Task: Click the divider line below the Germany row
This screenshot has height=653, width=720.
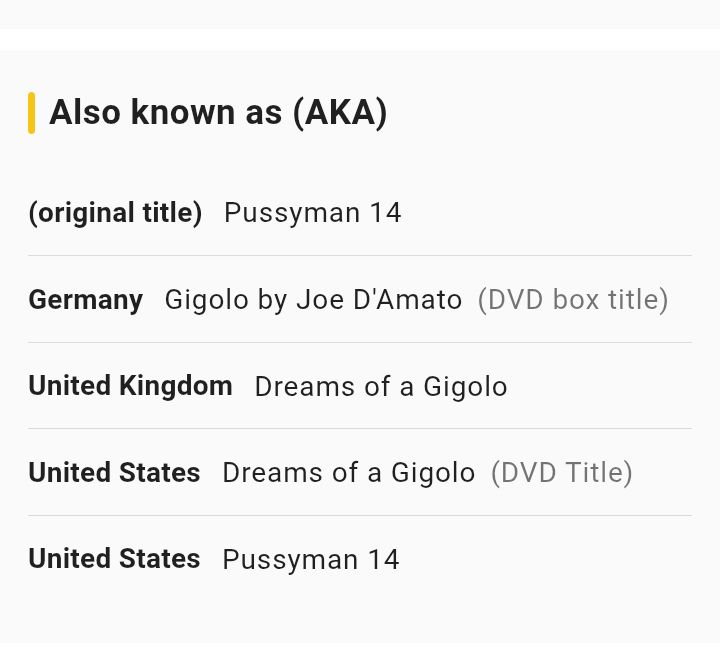Action: coord(360,343)
